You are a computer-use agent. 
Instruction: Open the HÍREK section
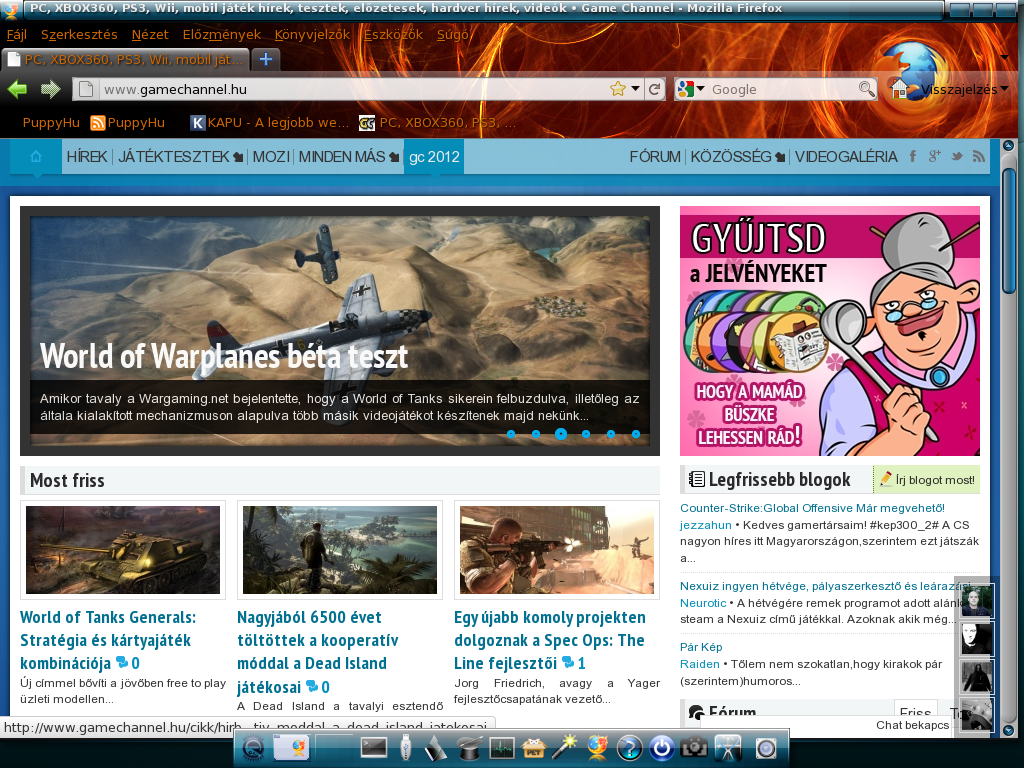point(87,157)
